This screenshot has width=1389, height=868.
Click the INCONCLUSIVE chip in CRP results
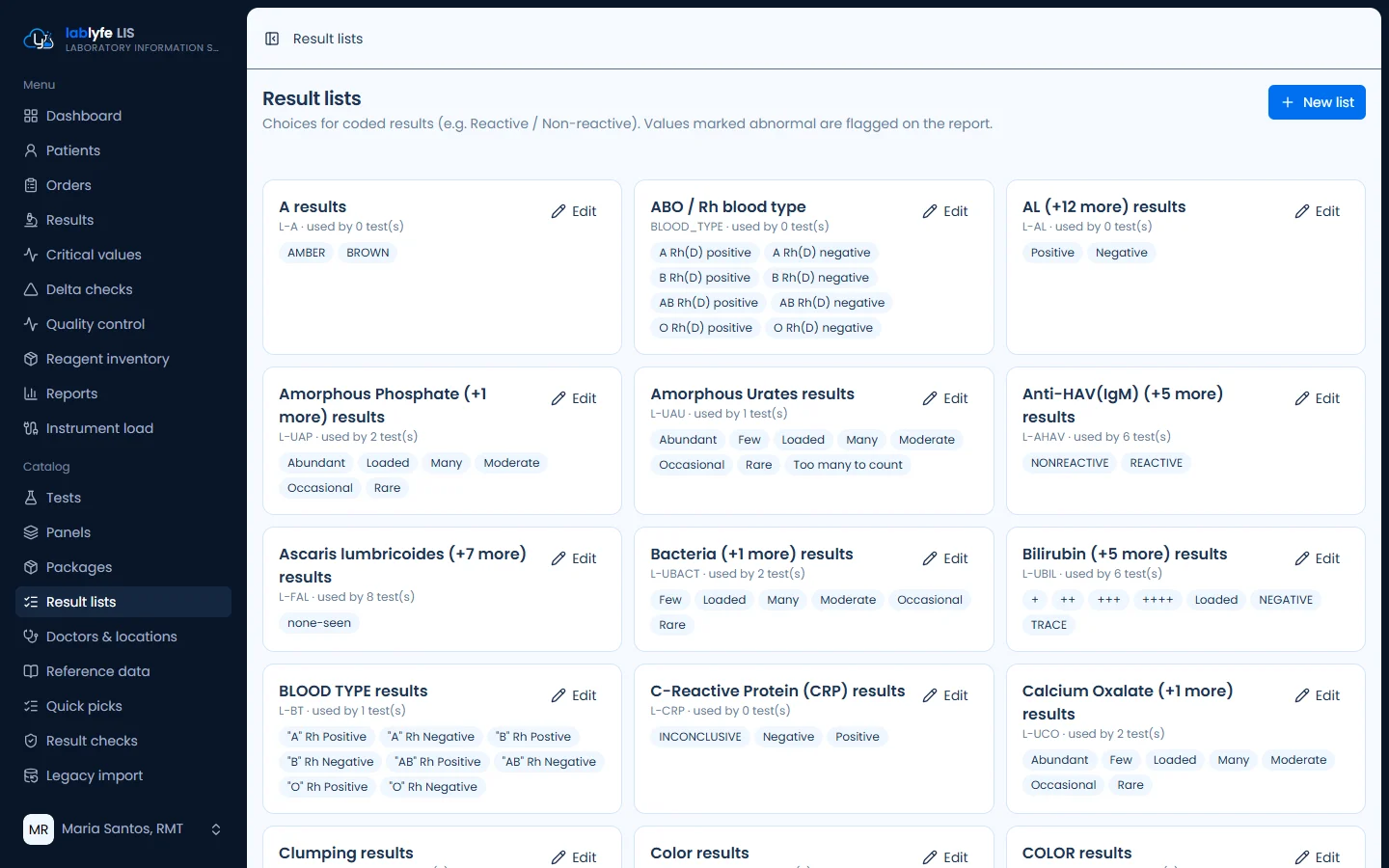click(x=700, y=737)
